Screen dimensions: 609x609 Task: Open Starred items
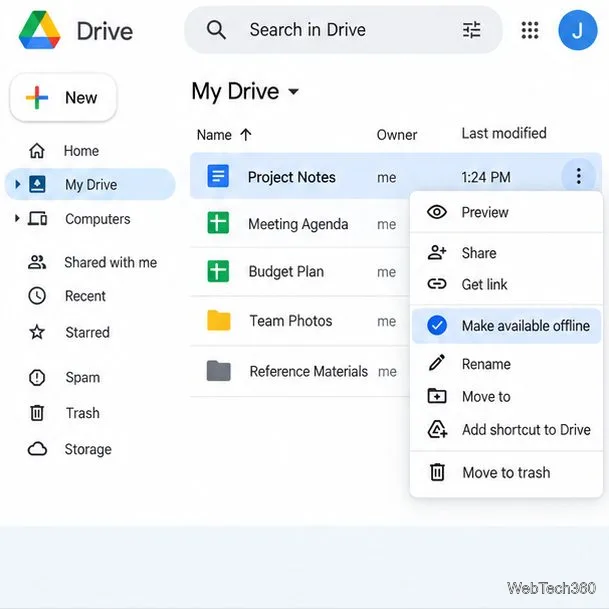(87, 332)
